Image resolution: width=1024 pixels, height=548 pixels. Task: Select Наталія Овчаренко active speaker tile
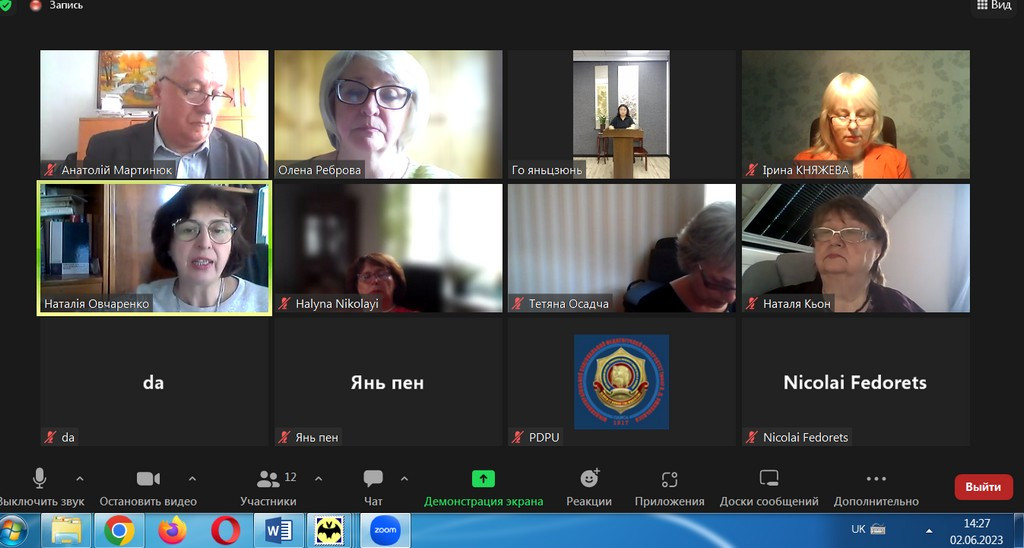pyautogui.click(x=154, y=248)
